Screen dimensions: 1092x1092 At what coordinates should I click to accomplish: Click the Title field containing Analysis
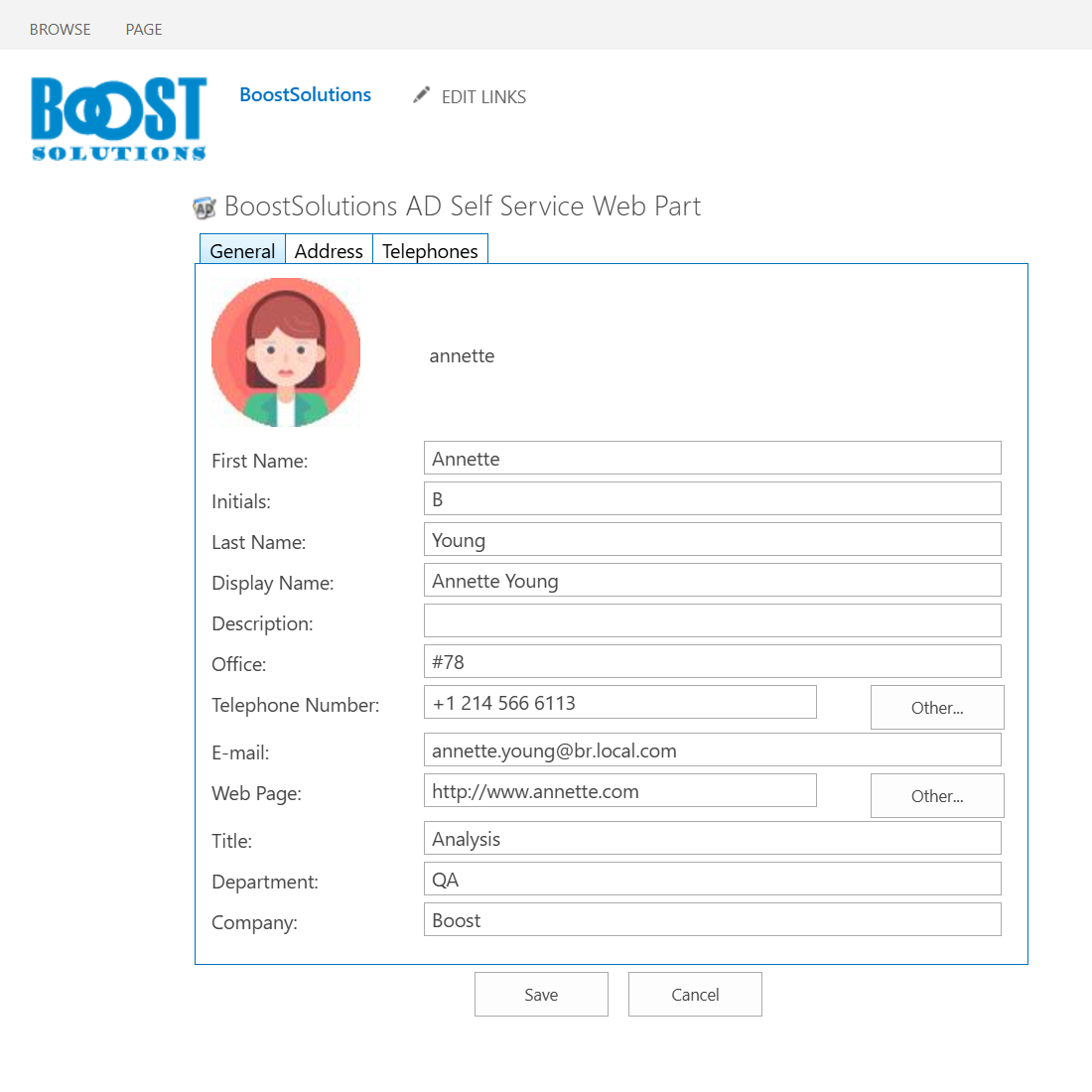(713, 839)
